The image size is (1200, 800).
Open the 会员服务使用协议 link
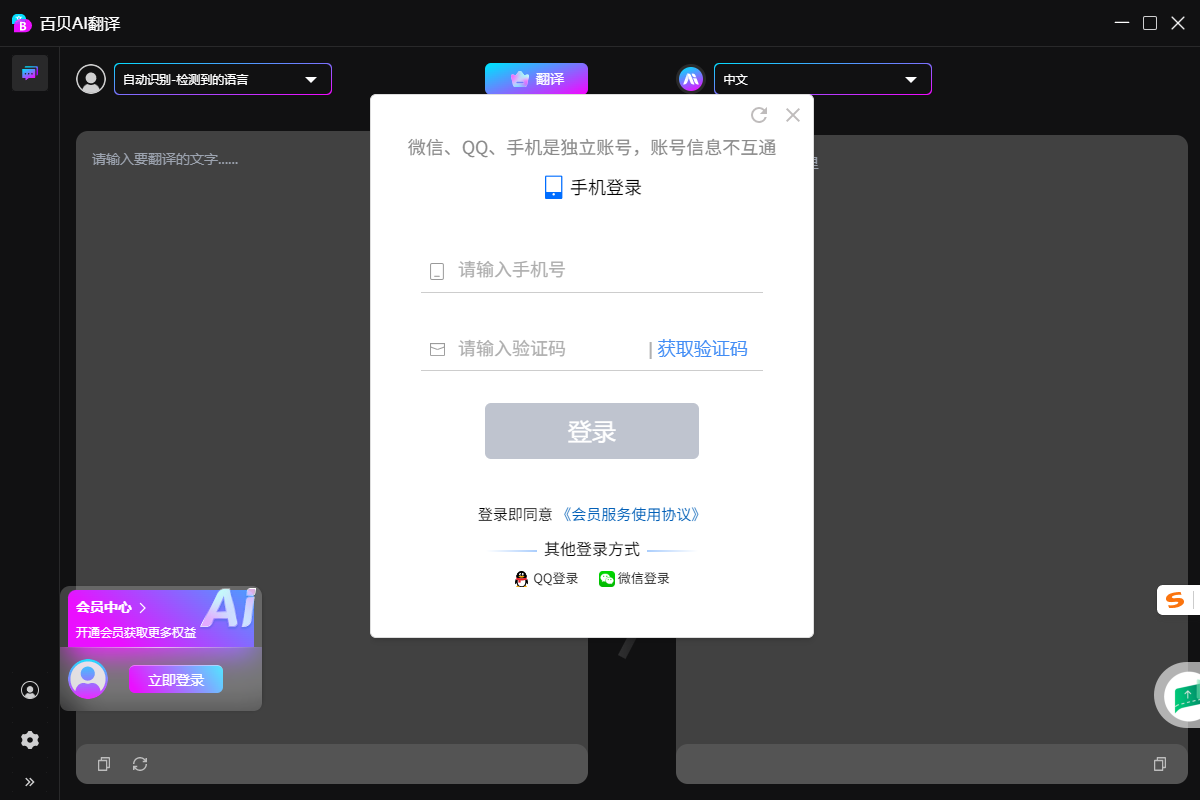pos(630,515)
